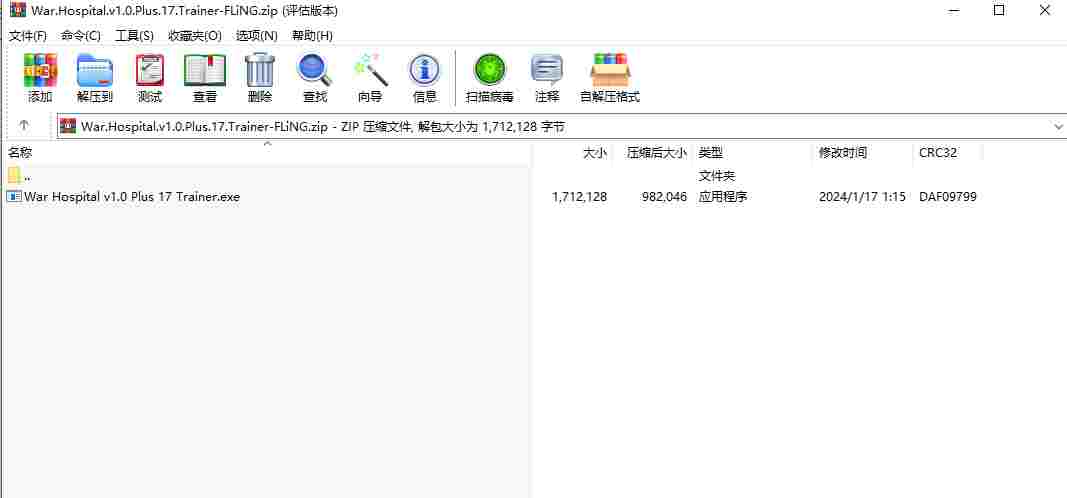Click 自解压格式 (SFX) toolbar icon
This screenshot has width=1067, height=498.
click(x=610, y=71)
